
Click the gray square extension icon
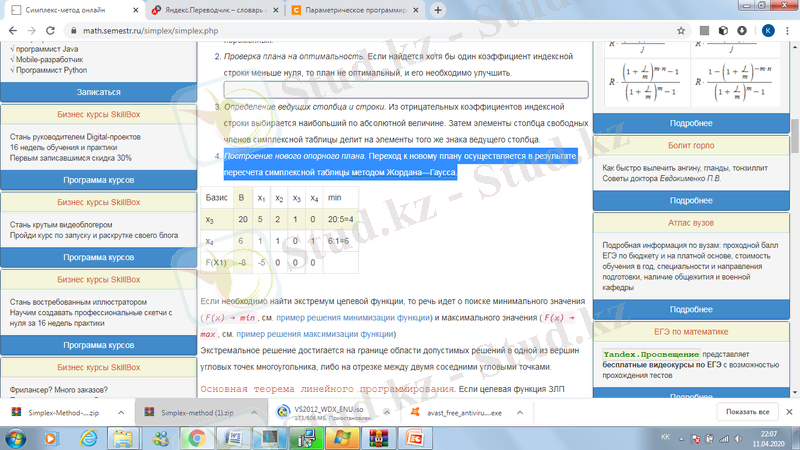pos(704,31)
